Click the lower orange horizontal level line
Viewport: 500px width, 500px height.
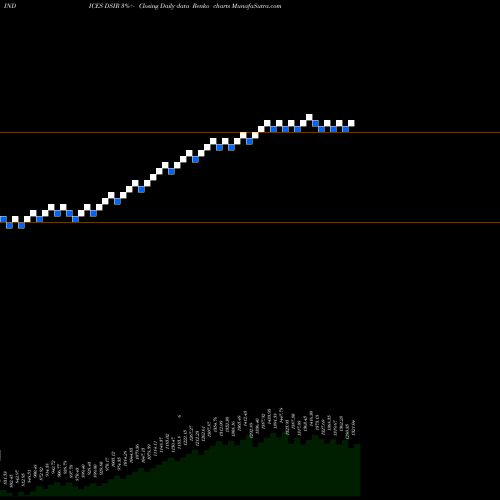pos(250,222)
